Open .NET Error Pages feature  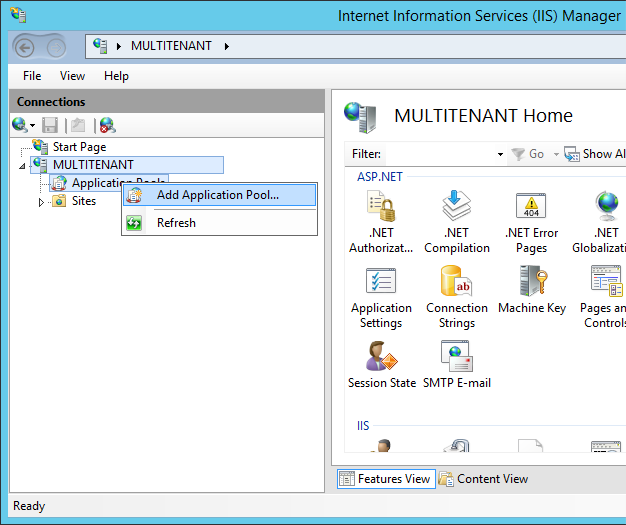(531, 222)
